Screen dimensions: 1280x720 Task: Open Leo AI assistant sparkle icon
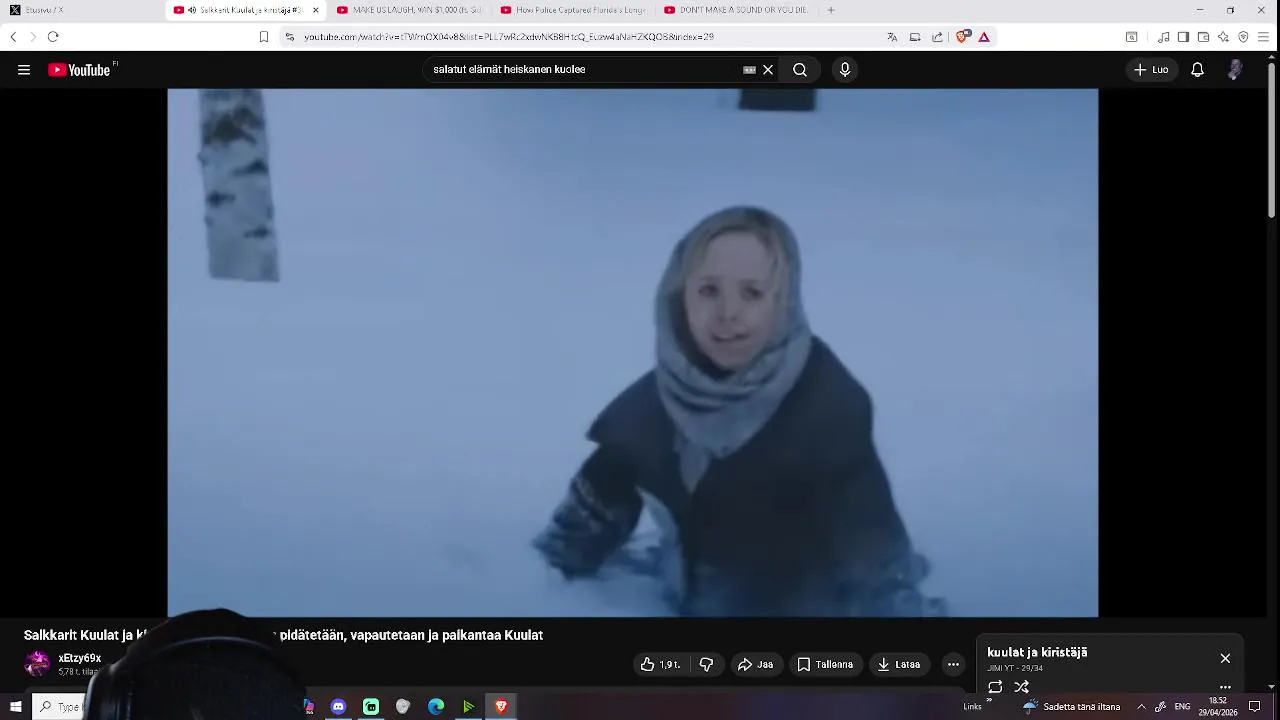(x=1223, y=37)
